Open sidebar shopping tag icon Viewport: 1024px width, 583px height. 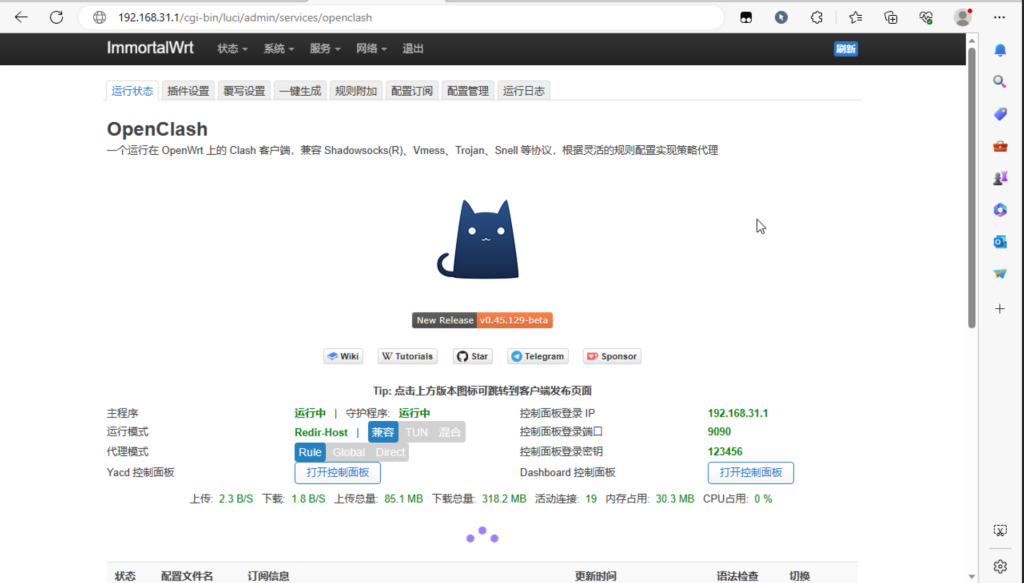point(1000,114)
